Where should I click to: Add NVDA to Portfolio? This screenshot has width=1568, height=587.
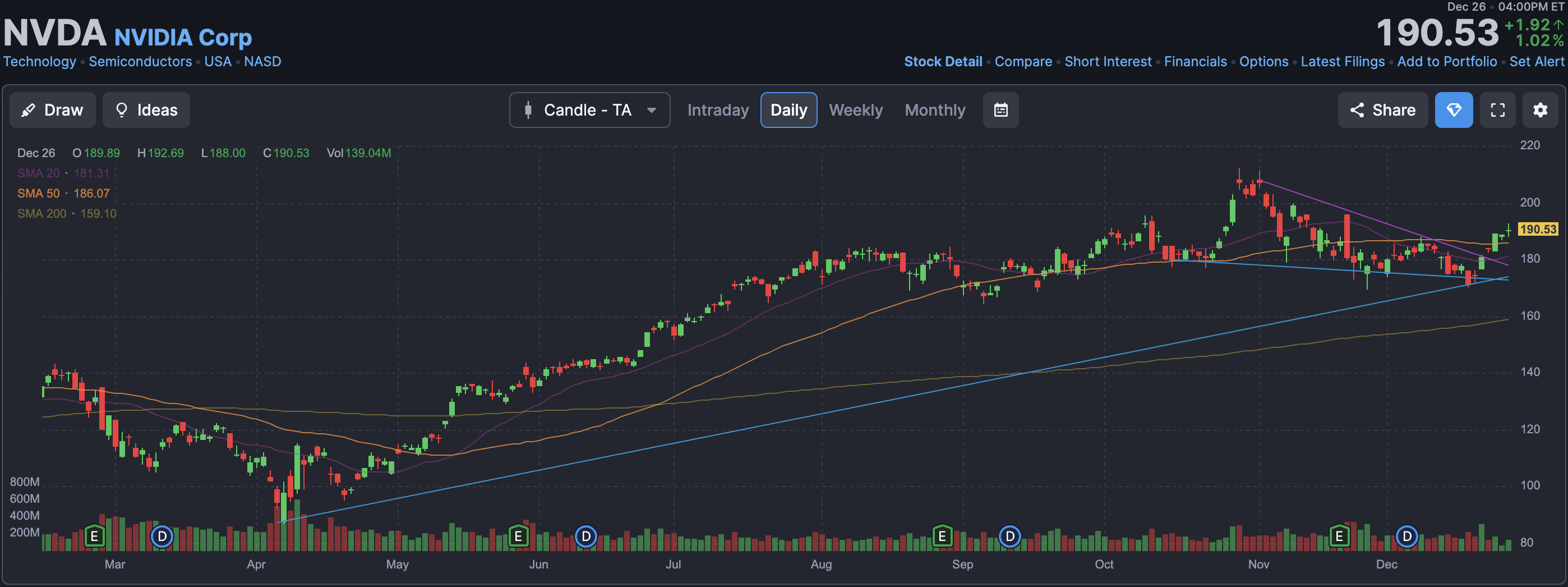(1447, 62)
